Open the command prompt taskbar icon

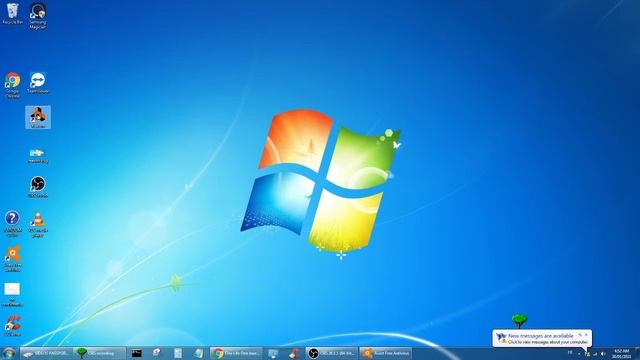tap(137, 353)
